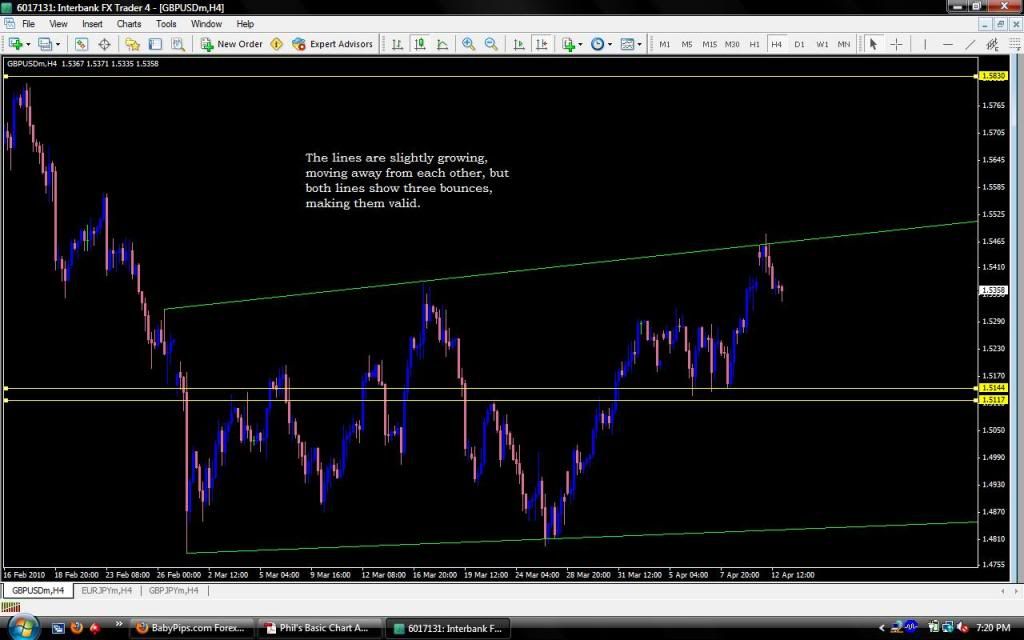Click the Firefox quick launch icon
The width and height of the screenshot is (1024, 640).
[x=76, y=628]
